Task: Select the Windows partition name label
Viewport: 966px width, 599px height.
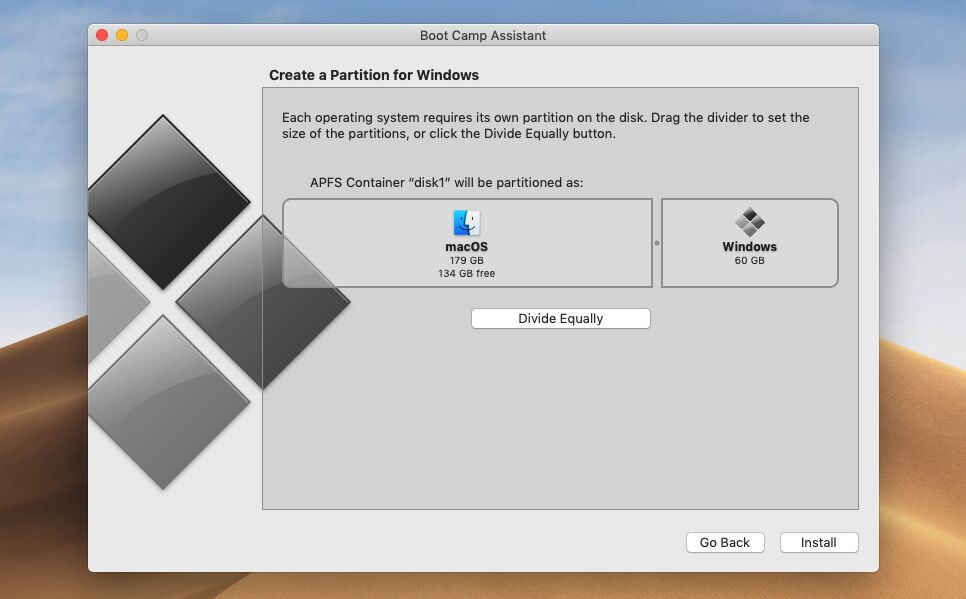Action: pyautogui.click(x=749, y=246)
